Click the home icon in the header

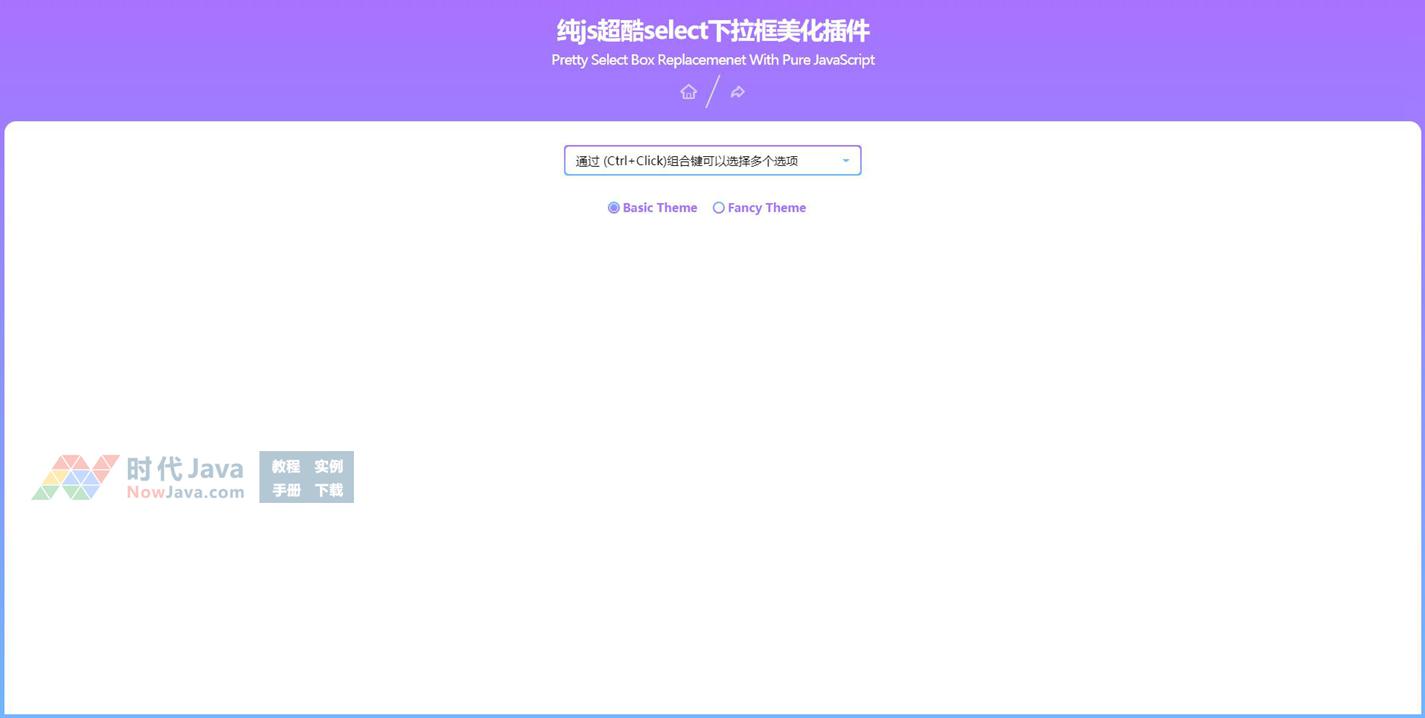tap(688, 92)
